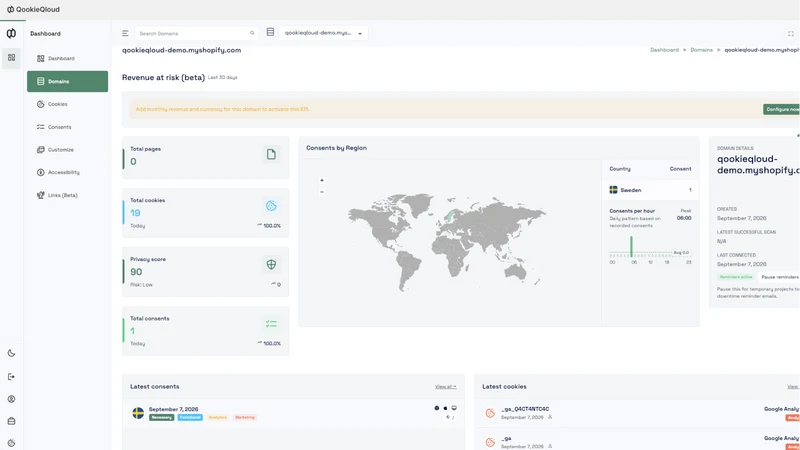
Task: Click the cookie icon at bottom of left rail
Action: (x=11, y=443)
